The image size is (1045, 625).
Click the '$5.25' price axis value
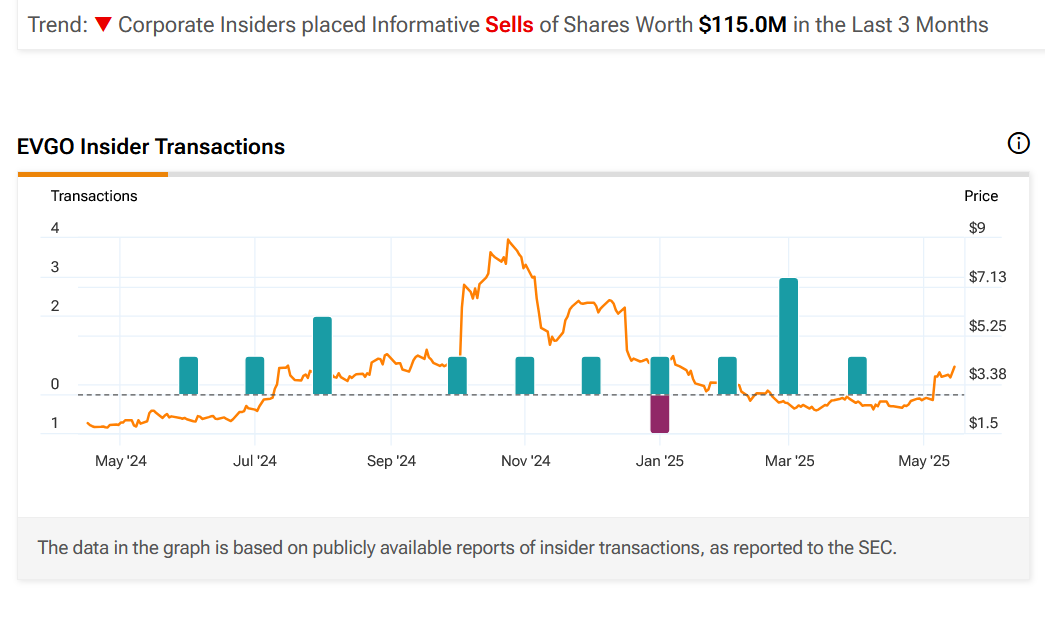988,326
